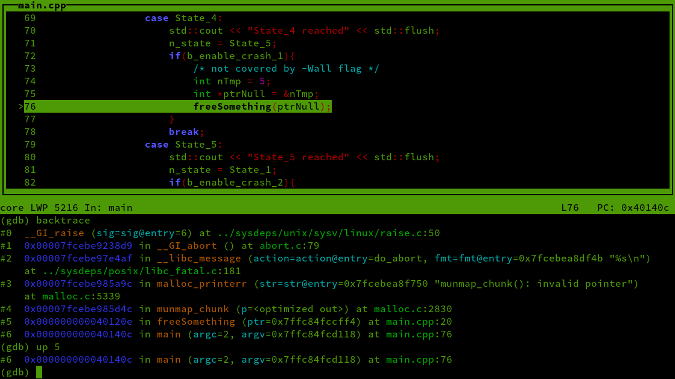Click the if(b_enable_crash_1) condition line
This screenshot has height=379, width=675.
(232, 56)
